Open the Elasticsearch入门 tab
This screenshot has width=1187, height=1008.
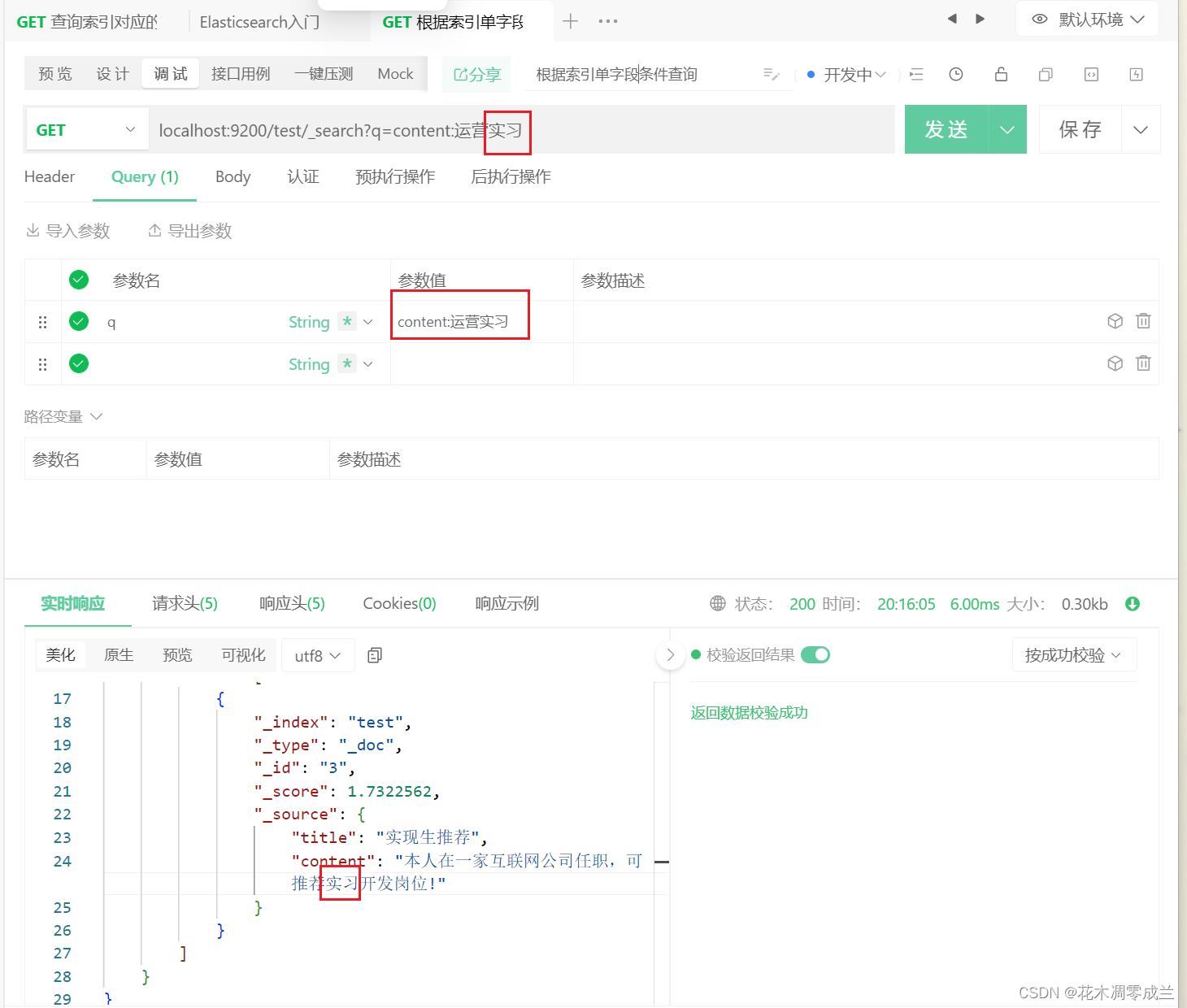point(259,22)
